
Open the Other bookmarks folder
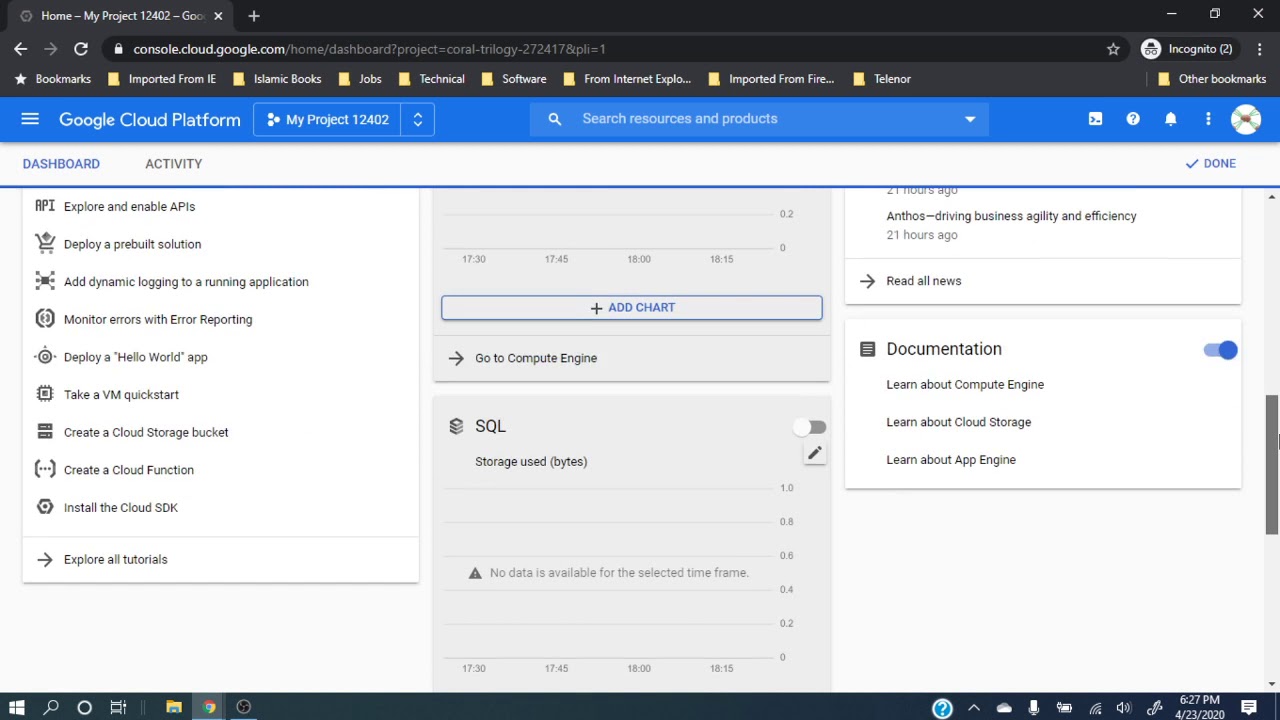(1212, 79)
